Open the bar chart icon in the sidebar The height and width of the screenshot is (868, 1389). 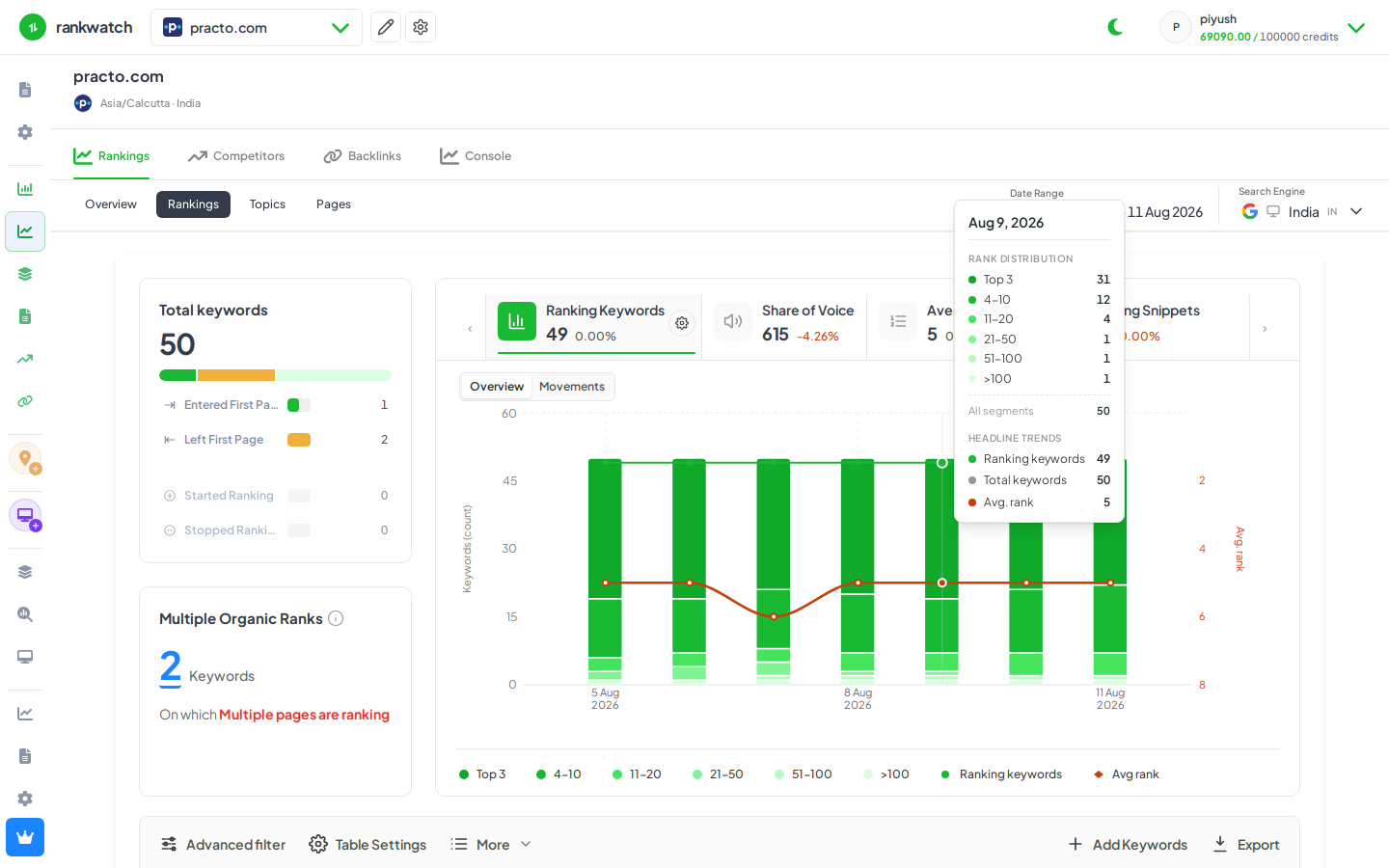pos(25,189)
